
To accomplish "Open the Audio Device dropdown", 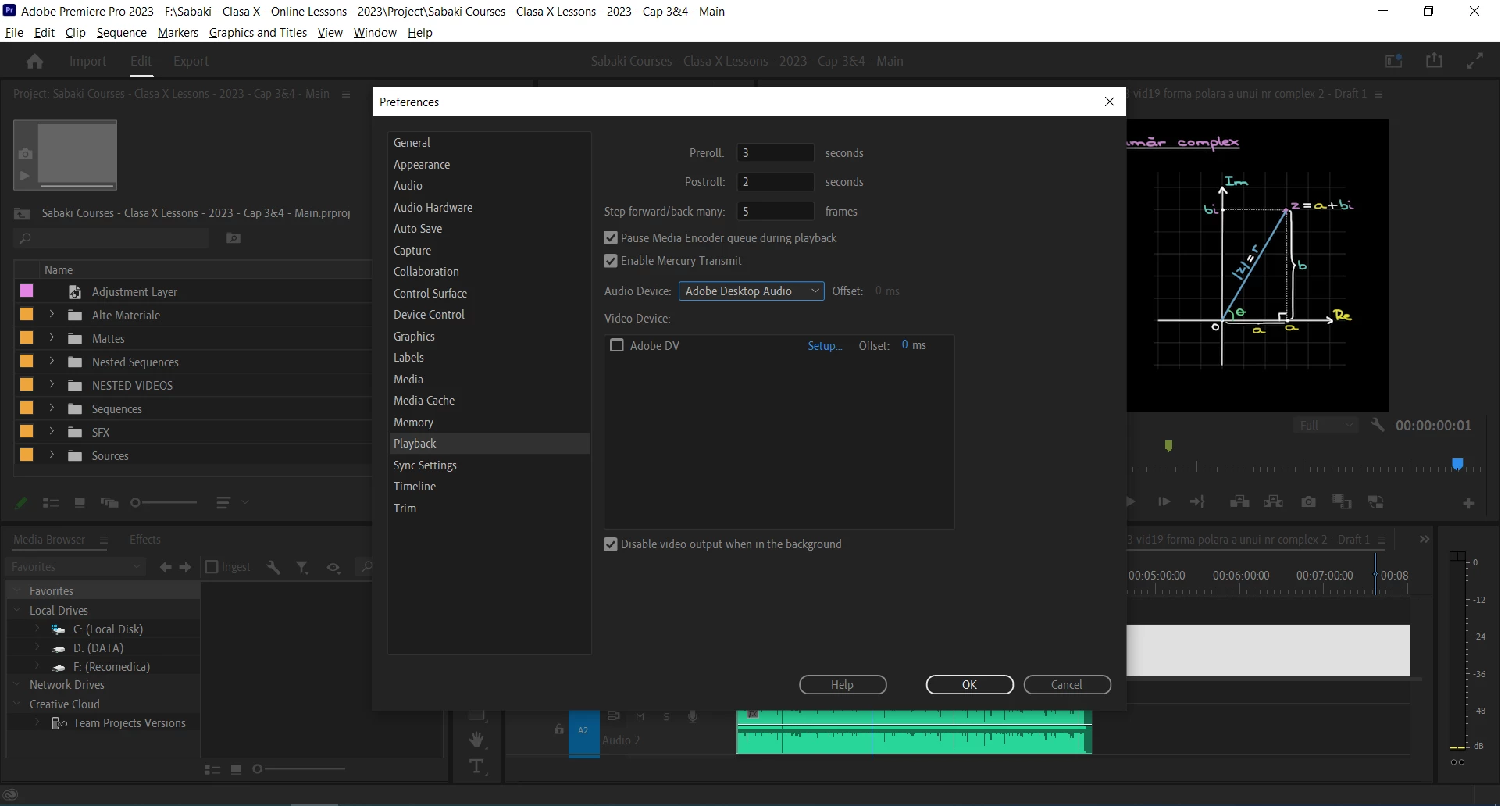I will click(751, 291).
